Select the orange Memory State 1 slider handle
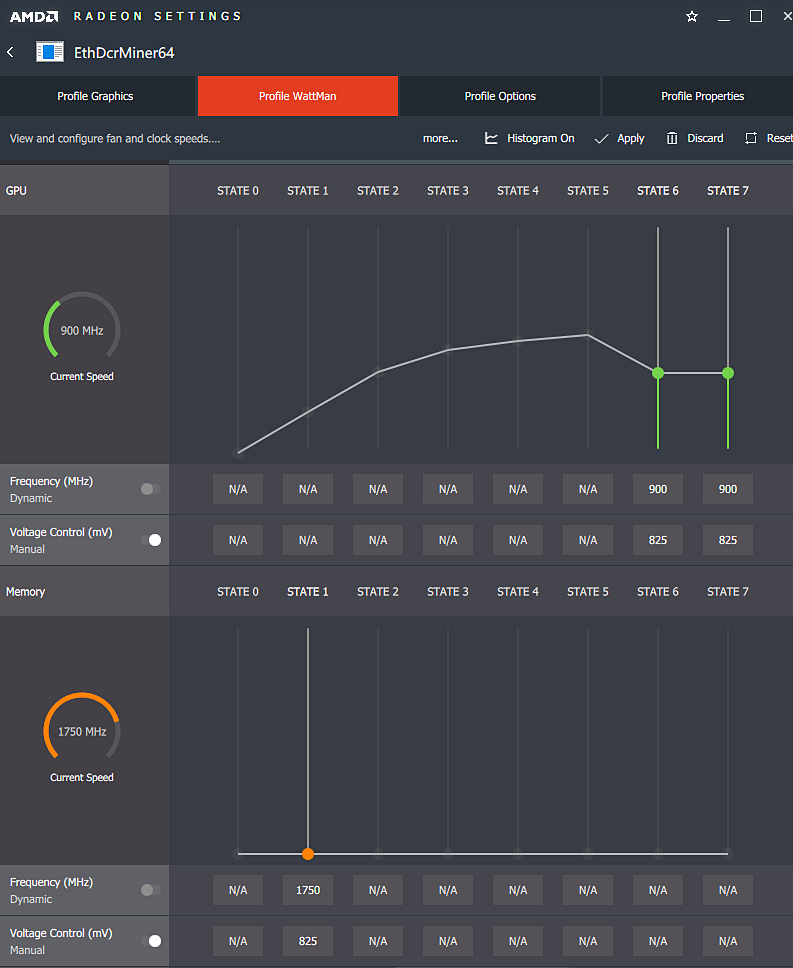 point(308,854)
